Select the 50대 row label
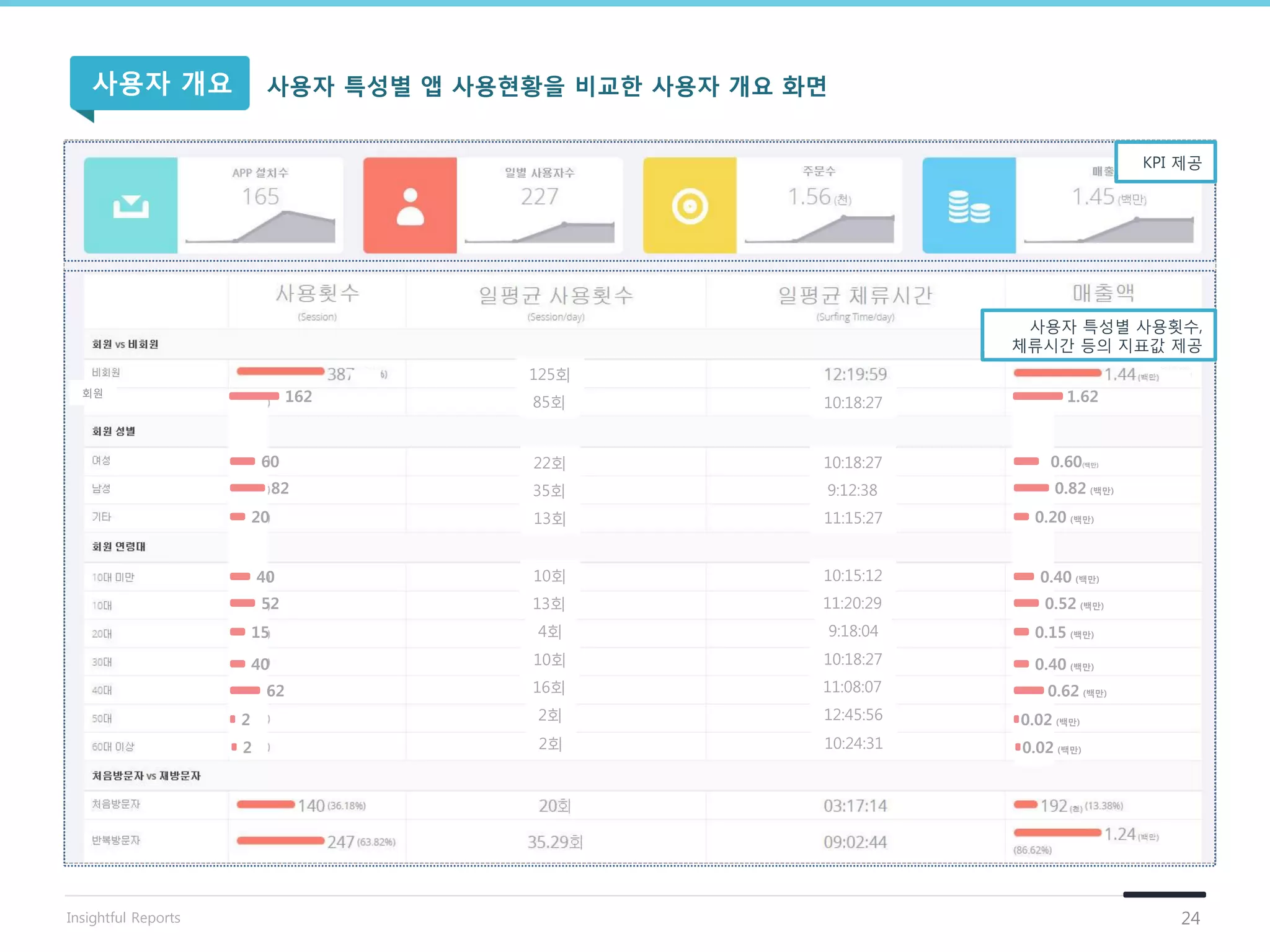This screenshot has height=952, width=1270. (x=102, y=718)
